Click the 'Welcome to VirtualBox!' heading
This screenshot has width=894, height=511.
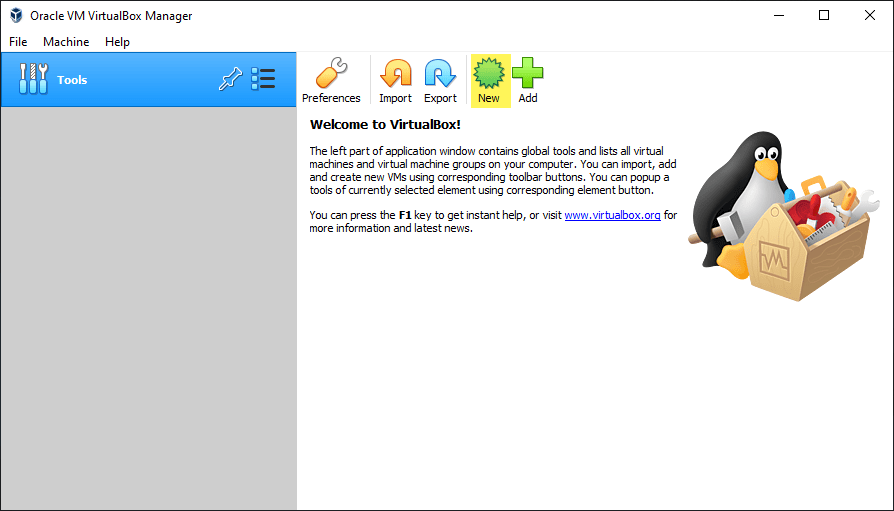(385, 124)
